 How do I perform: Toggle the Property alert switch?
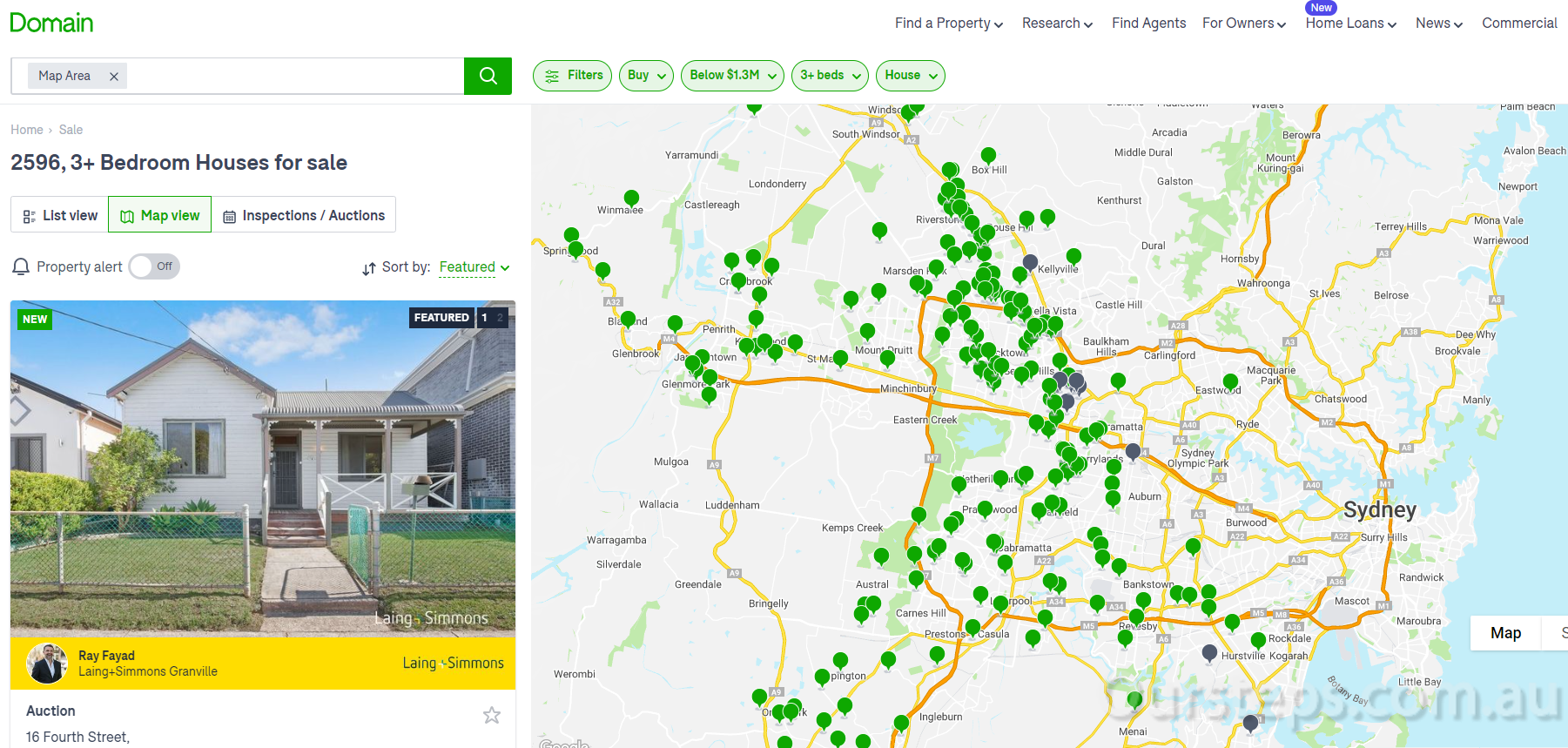pyautogui.click(x=154, y=266)
